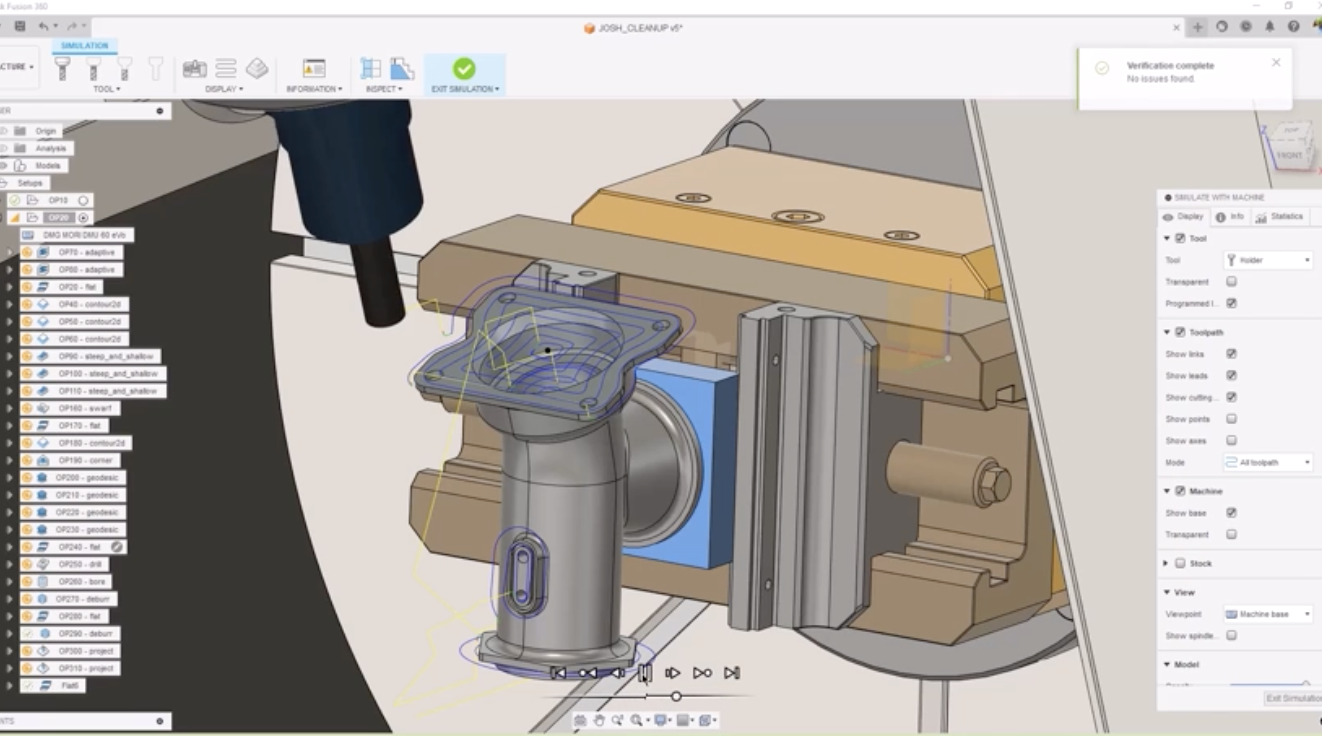Enable the Show points checkbox
The height and width of the screenshot is (736, 1322).
[x=1231, y=419]
